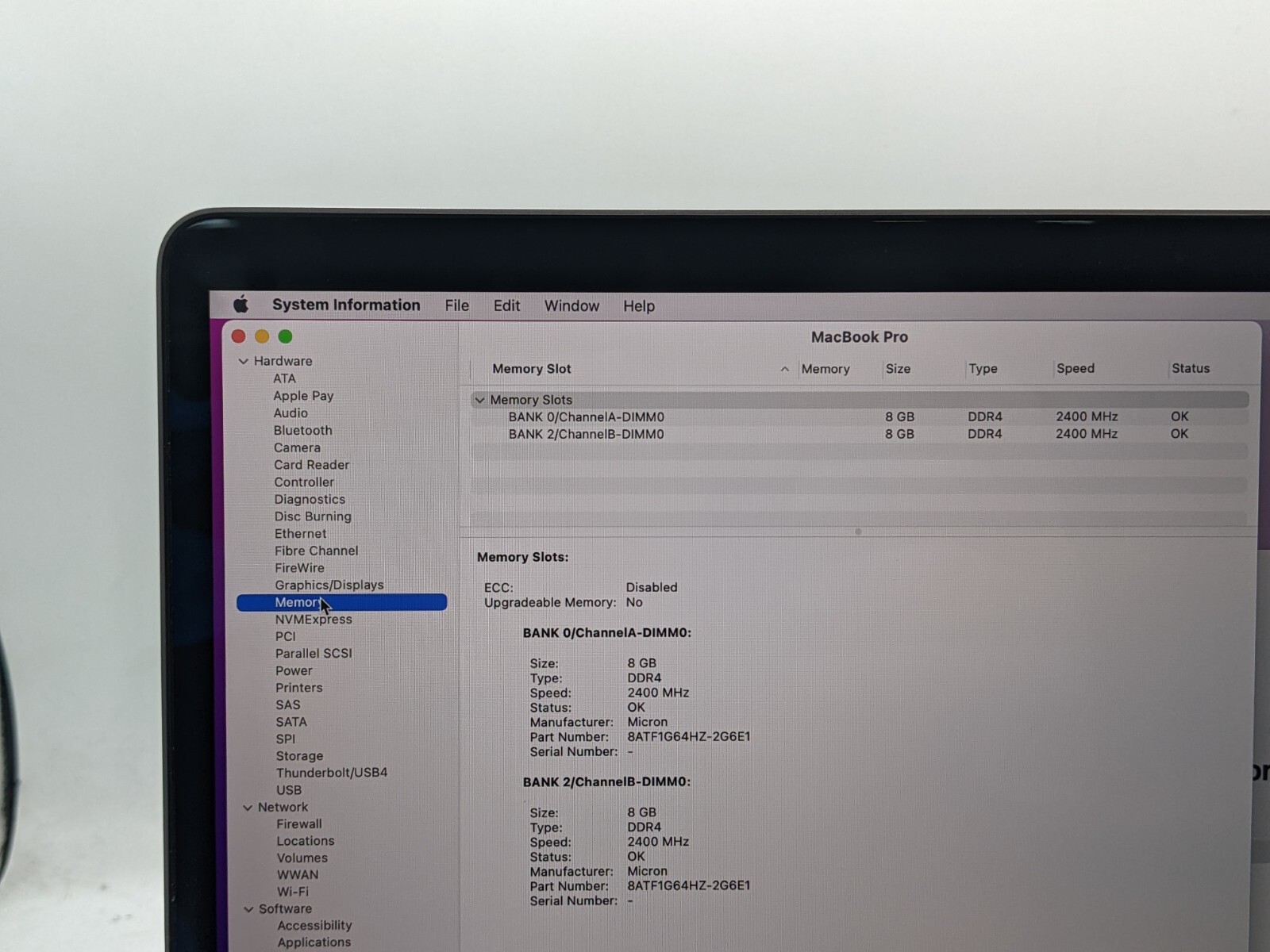Open the Edit menu
1270x952 pixels.
506,305
